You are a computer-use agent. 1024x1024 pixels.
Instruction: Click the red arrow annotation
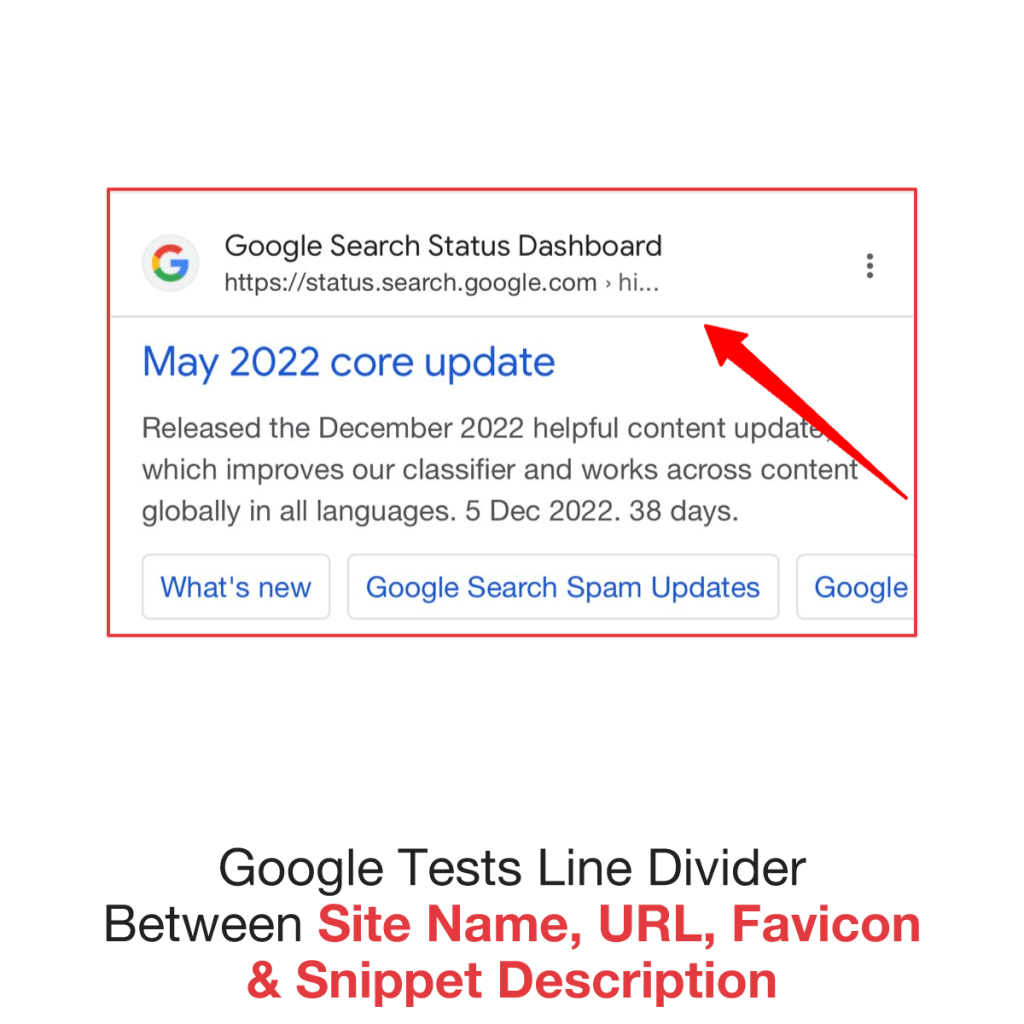point(805,410)
